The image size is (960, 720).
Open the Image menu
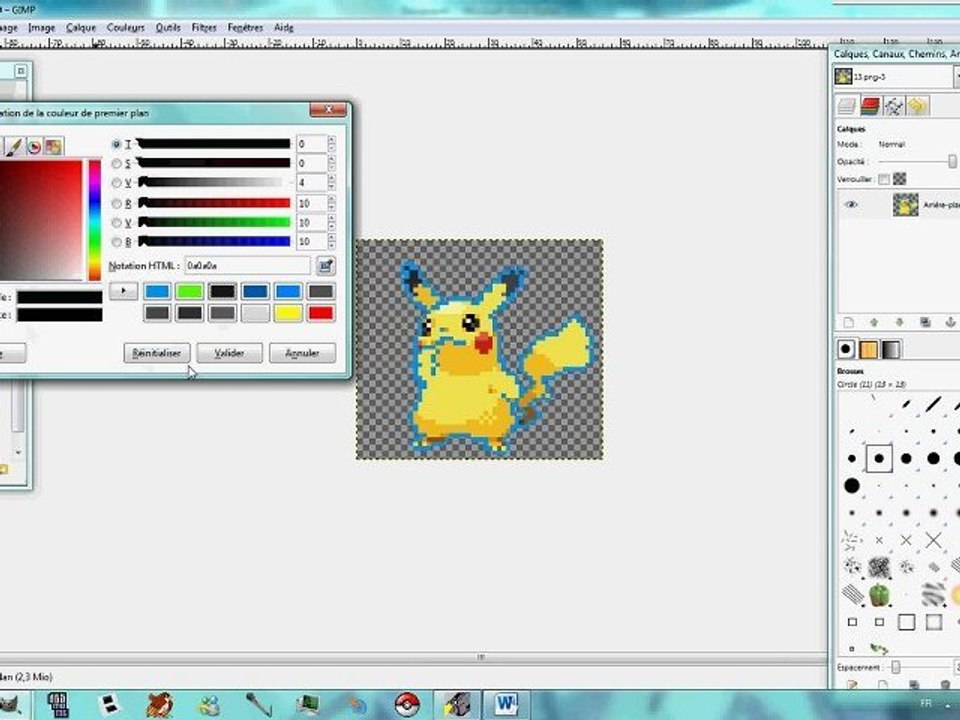[42, 28]
